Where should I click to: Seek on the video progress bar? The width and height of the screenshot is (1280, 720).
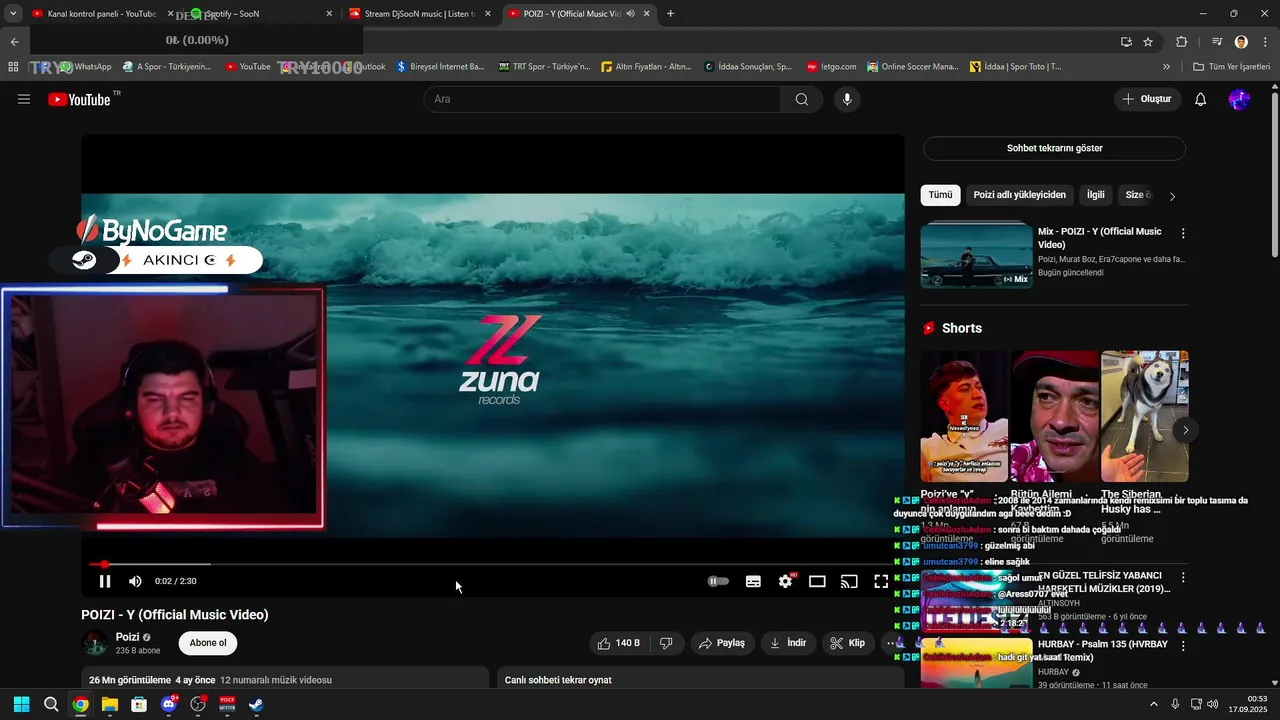pos(493,564)
